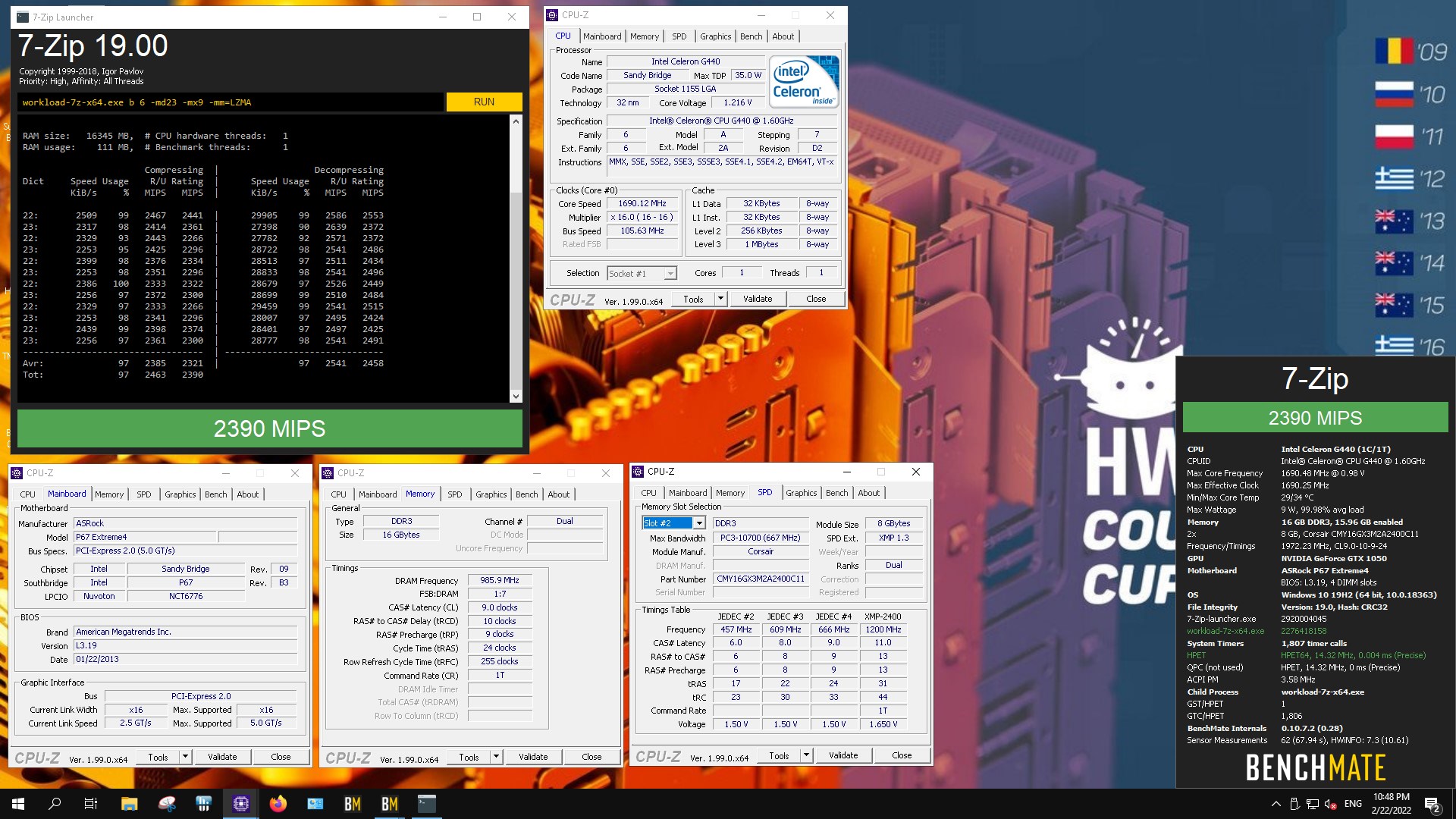Image resolution: width=1456 pixels, height=819 pixels.
Task: Click the CMY16GX3M2A2400C11 part number field
Action: pos(761,579)
